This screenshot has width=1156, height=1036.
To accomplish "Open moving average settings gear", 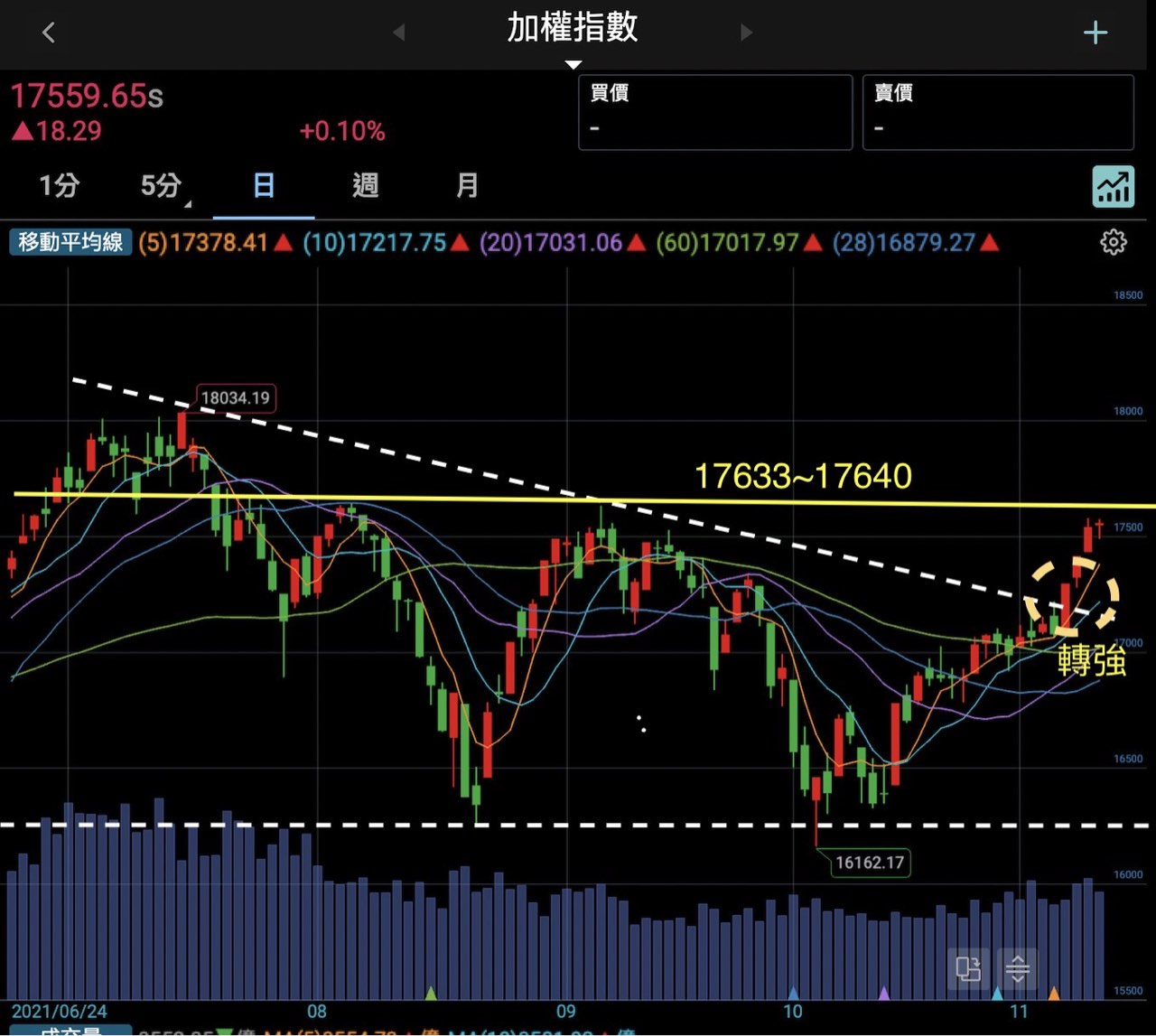I will click(1113, 242).
